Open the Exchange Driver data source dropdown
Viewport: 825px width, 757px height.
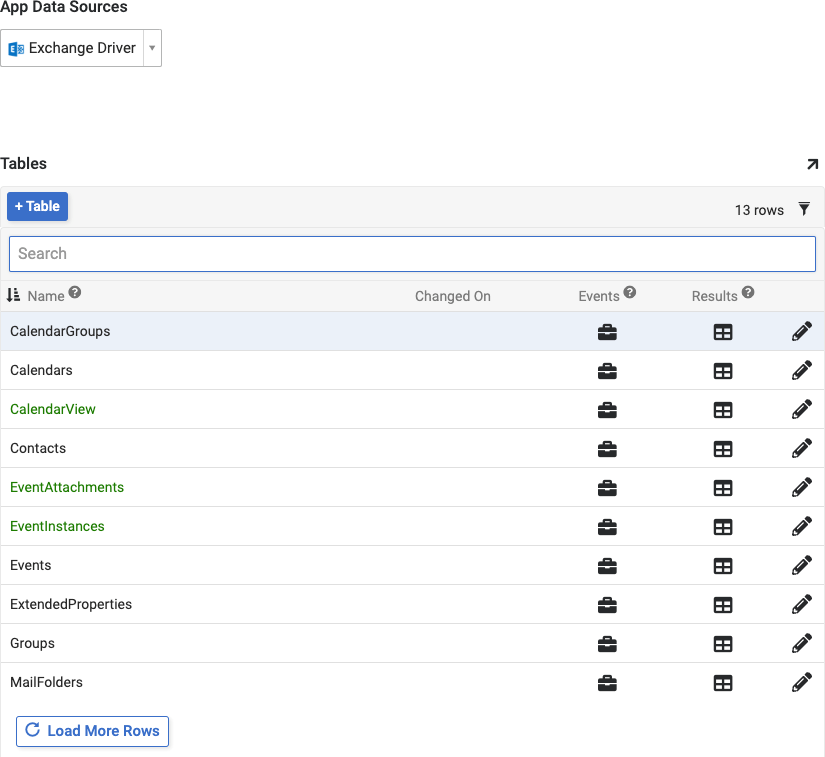click(x=152, y=48)
